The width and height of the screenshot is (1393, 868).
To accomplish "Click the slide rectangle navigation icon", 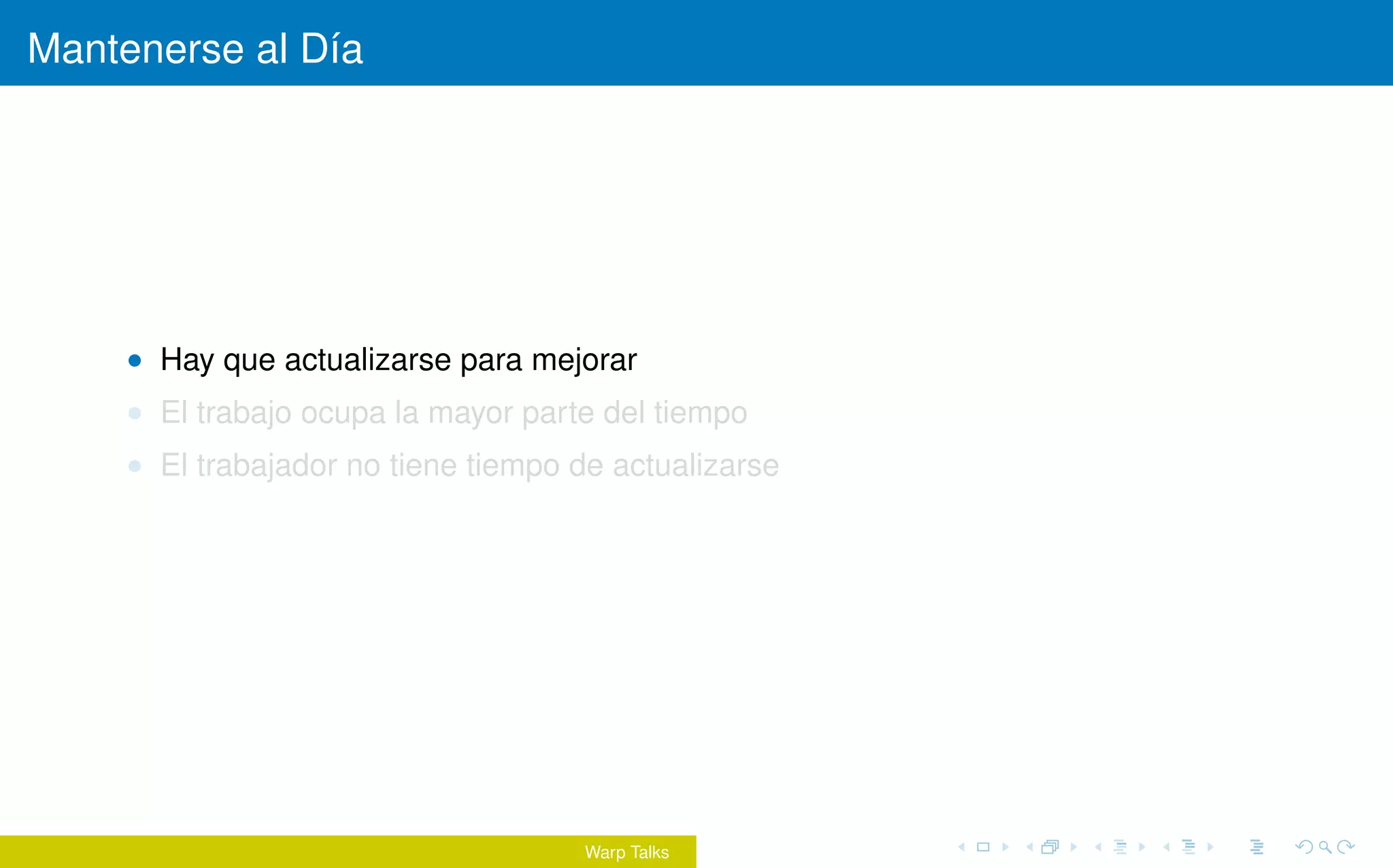I will (x=983, y=847).
